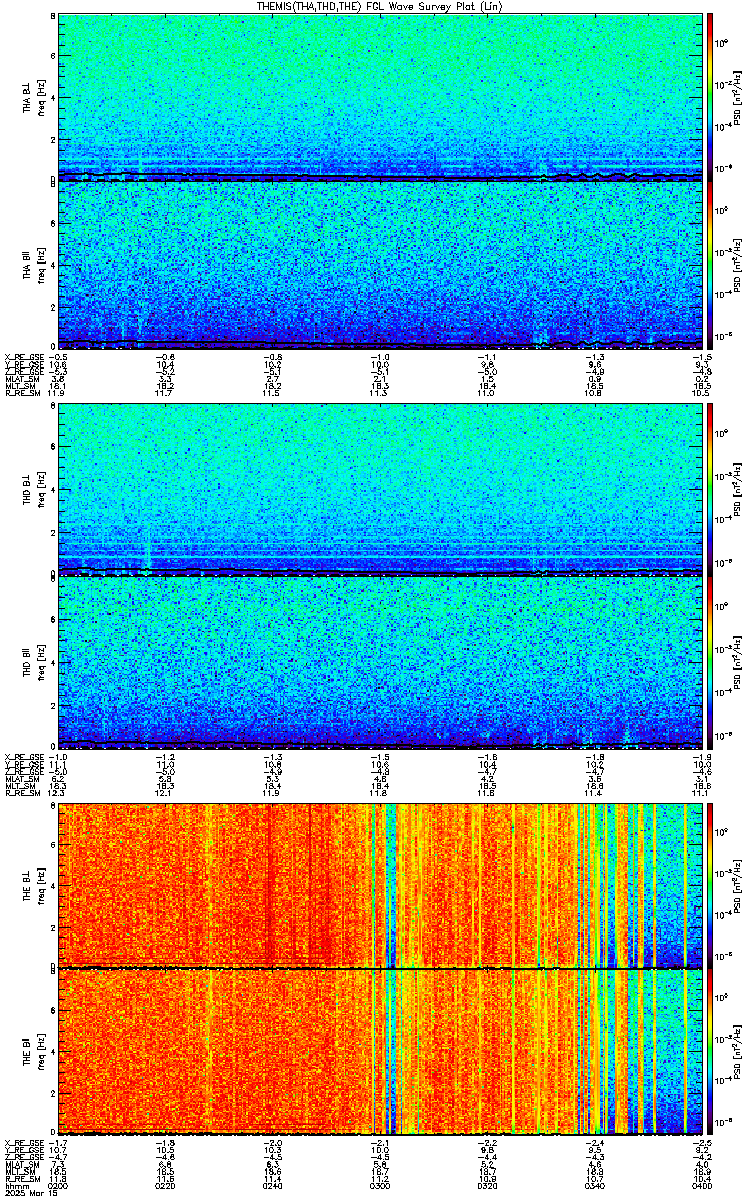The height and width of the screenshot is (1200, 750).
Task: Select the THD B∥ spectrogram panel
Action: click(x=378, y=662)
